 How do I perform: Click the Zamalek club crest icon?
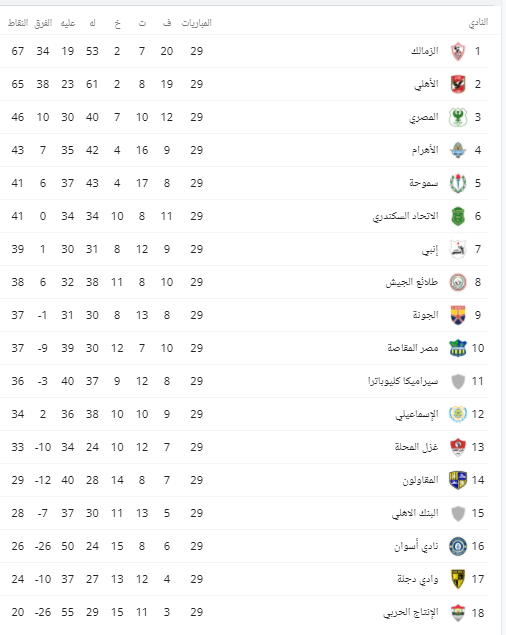458,51
